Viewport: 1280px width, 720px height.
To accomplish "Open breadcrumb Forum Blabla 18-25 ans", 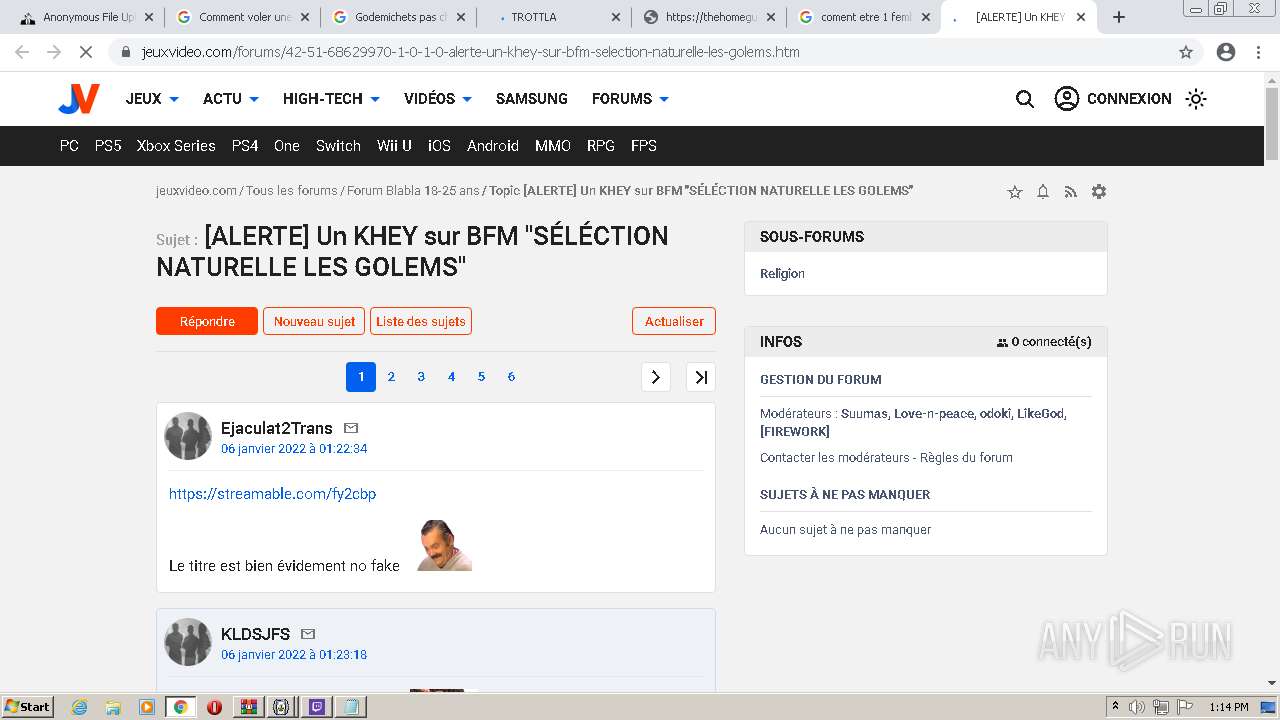I will click(413, 191).
